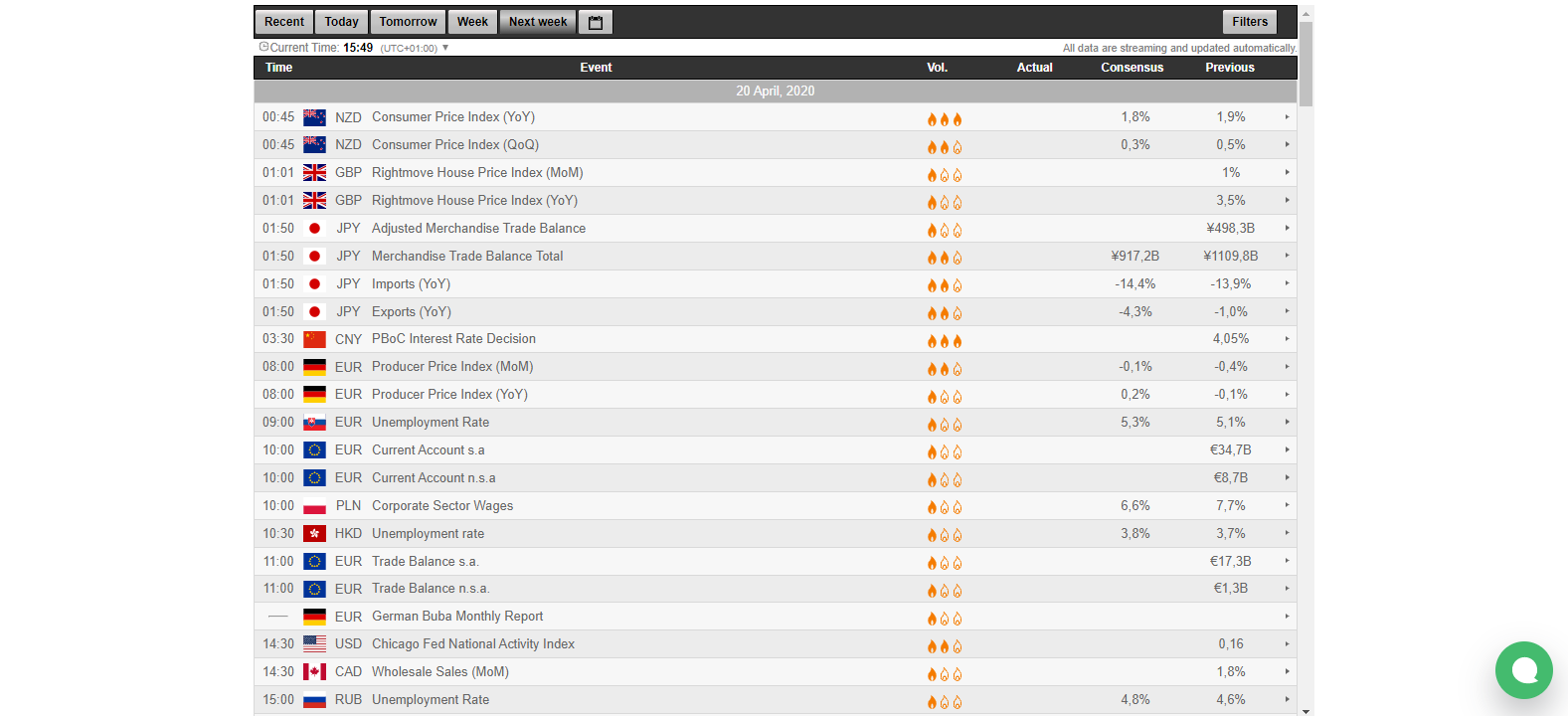Click New Zealand flag beside CPI (YoY)
Screen dimensions: 1568x716
pyautogui.click(x=314, y=117)
